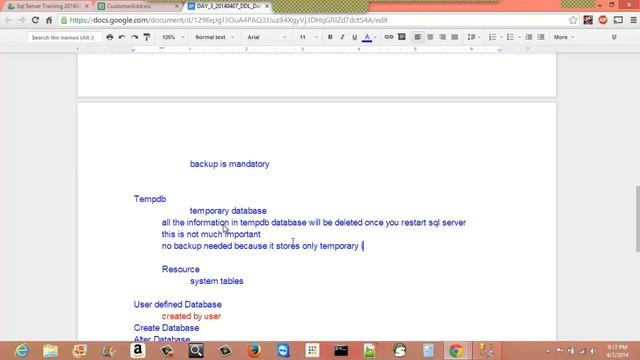640x360 pixels.
Task: Close the CustomerAddress tab
Action: pyautogui.click(x=177, y=6)
